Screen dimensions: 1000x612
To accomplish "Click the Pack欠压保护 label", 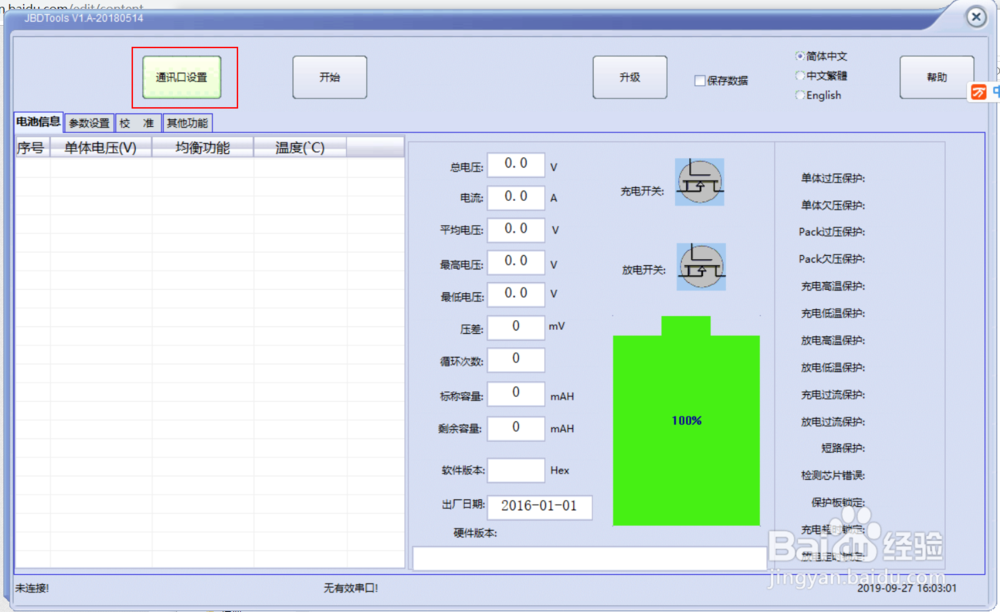I will (832, 259).
